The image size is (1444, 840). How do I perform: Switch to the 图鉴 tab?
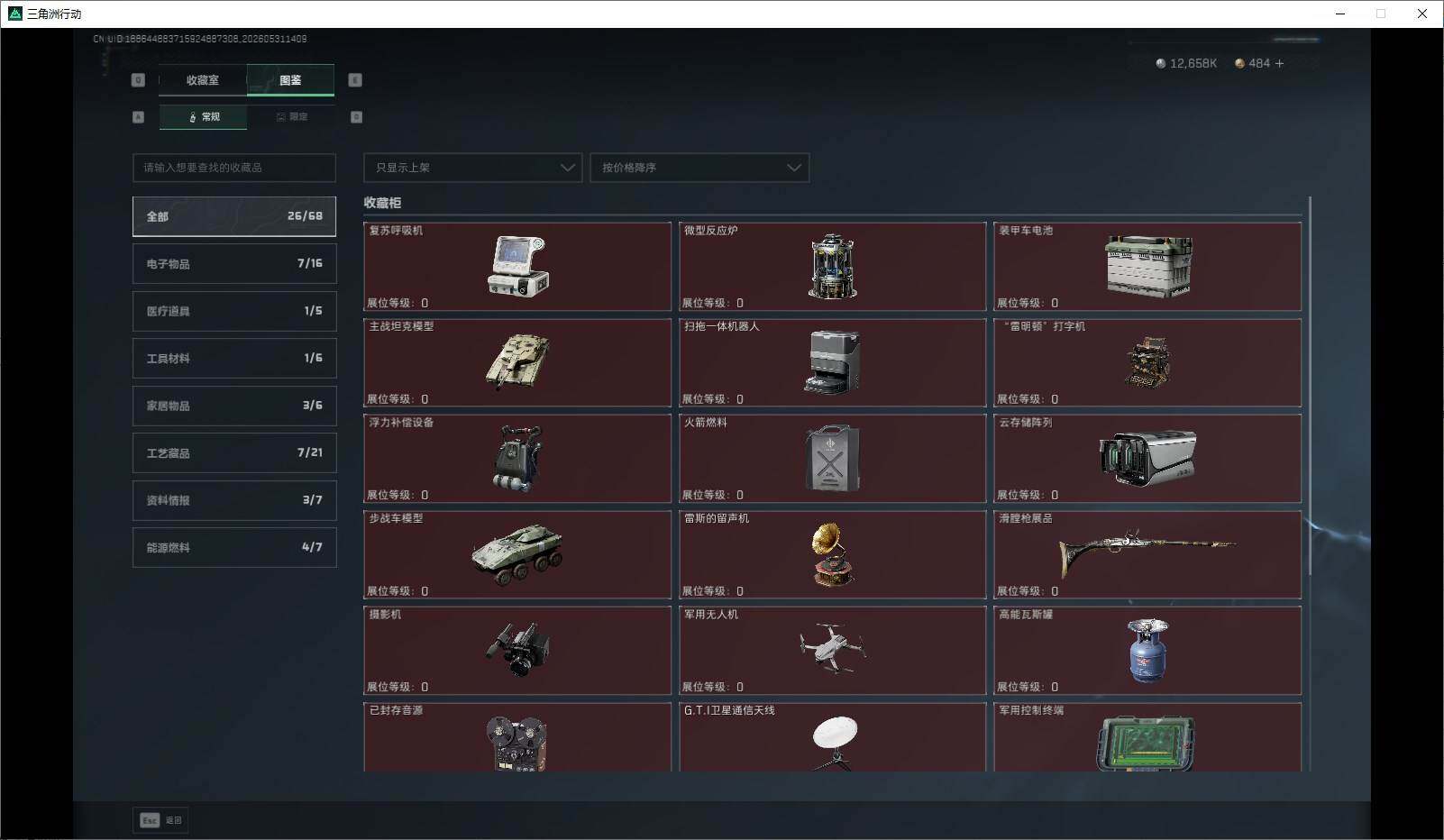(x=290, y=80)
